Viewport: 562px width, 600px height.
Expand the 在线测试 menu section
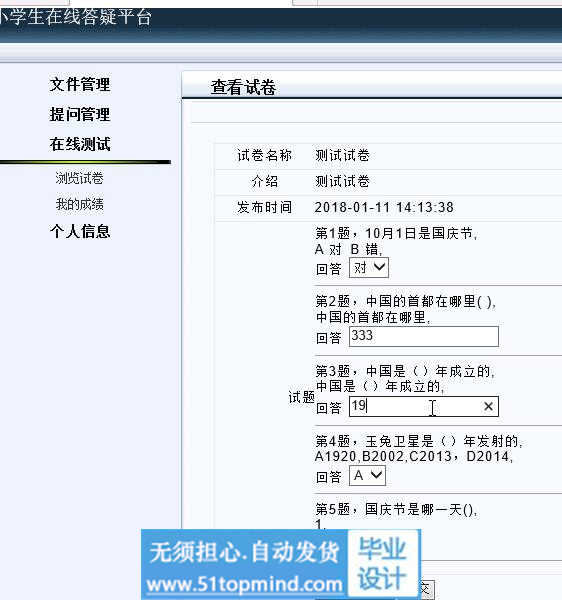(80, 144)
